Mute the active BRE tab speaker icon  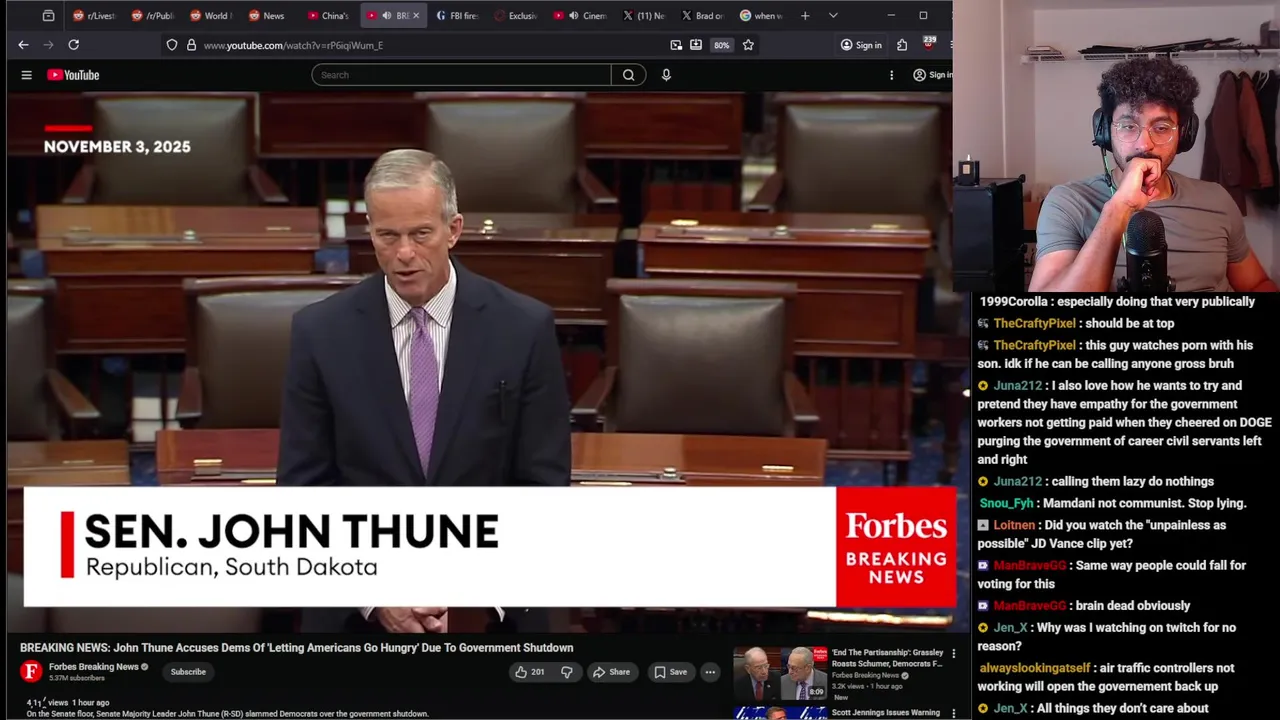387,16
